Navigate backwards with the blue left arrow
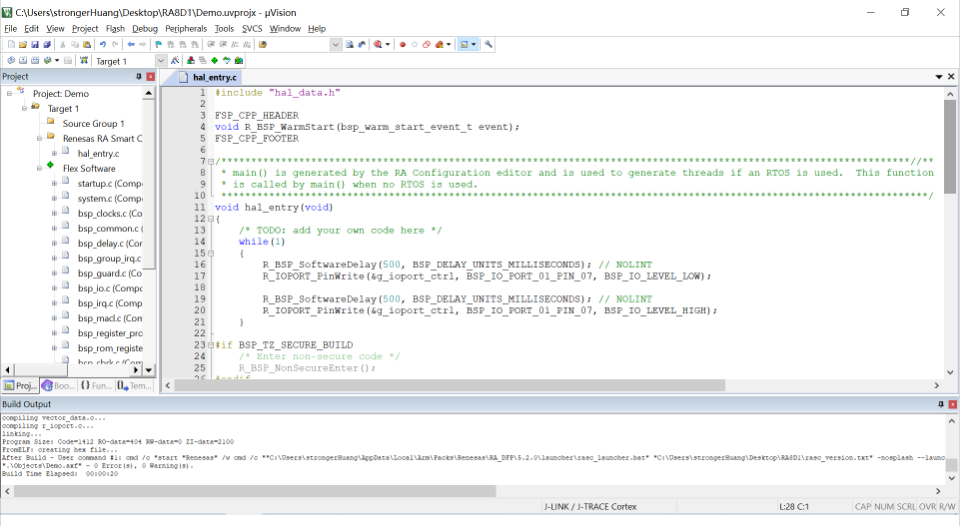Viewport: 960px width, 526px height. click(x=131, y=44)
